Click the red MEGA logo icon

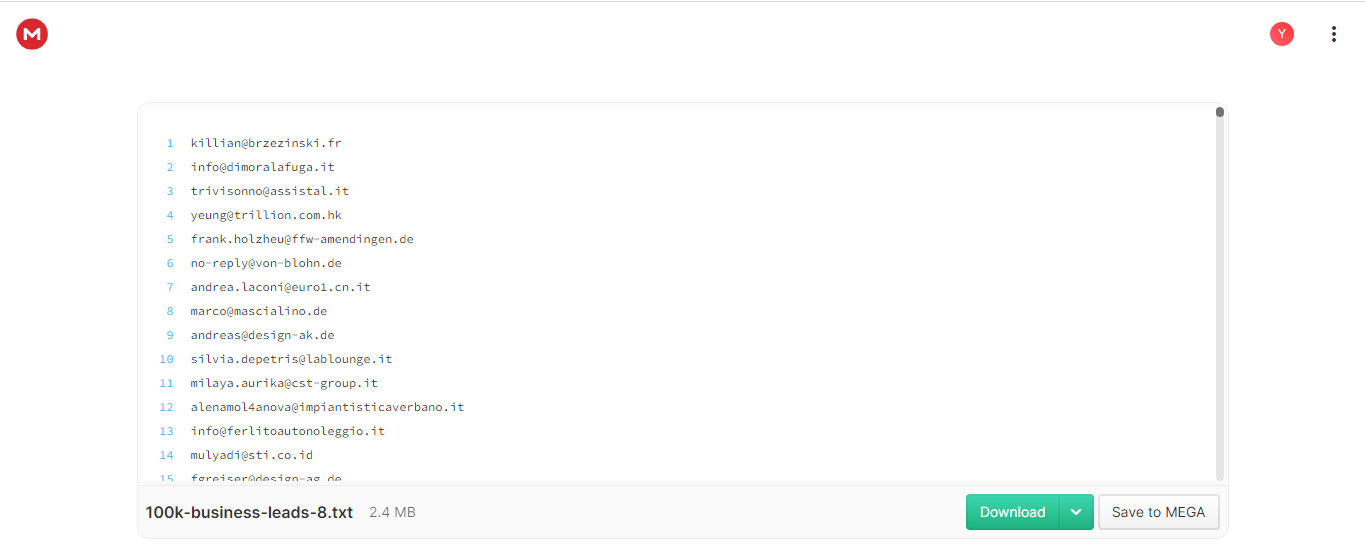pyautogui.click(x=32, y=34)
